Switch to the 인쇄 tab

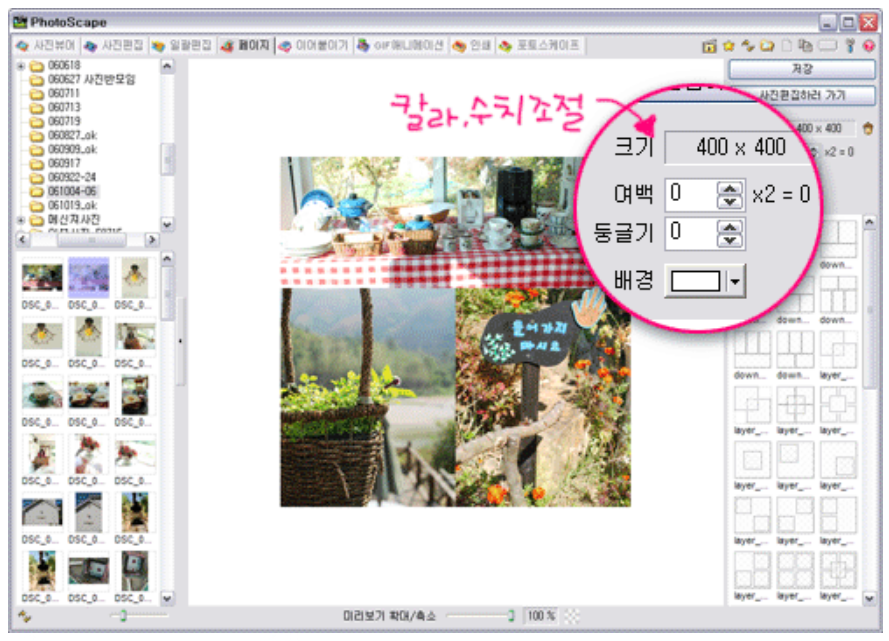(x=472, y=45)
